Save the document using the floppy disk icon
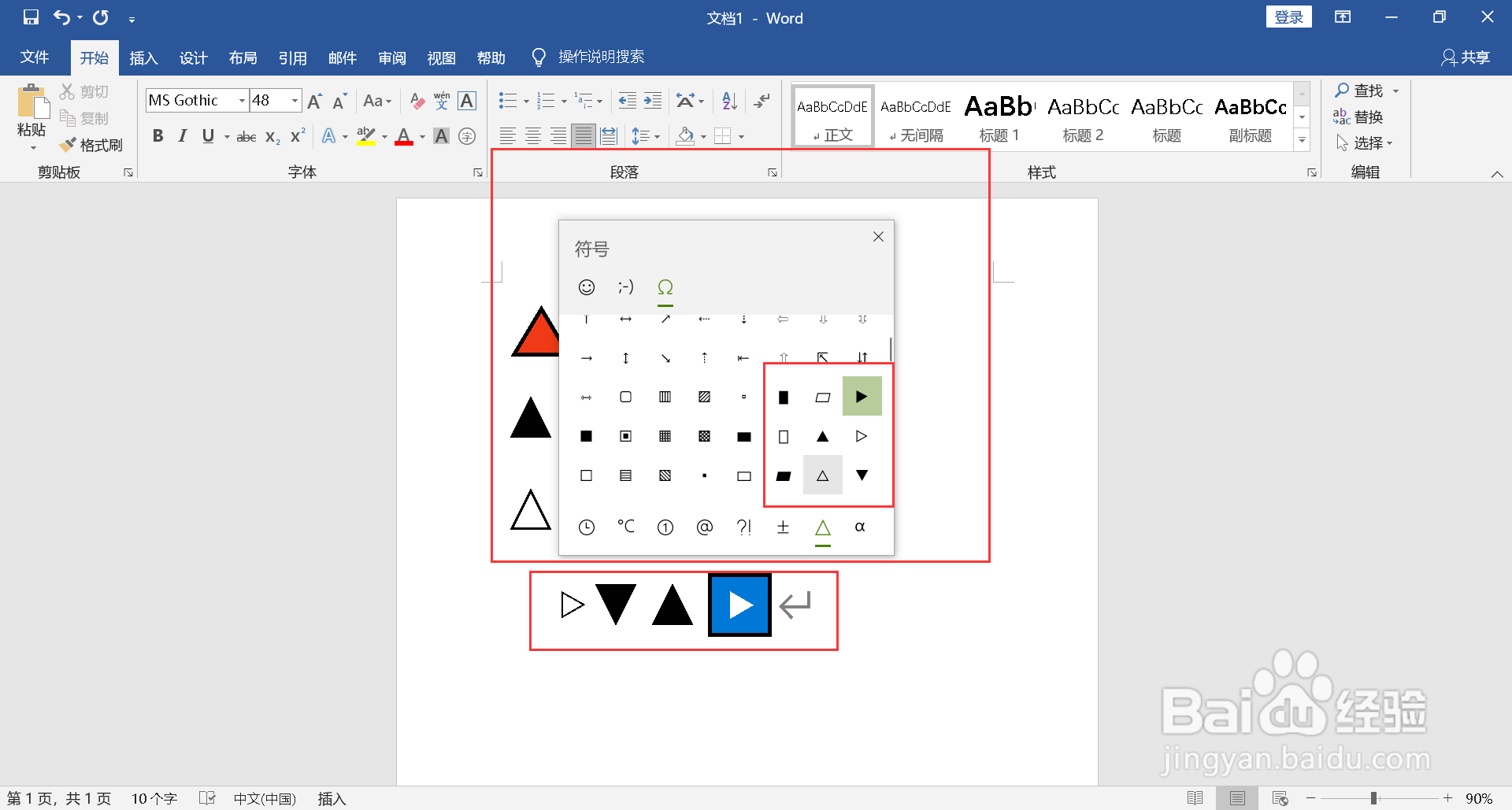The height and width of the screenshot is (810, 1512). 31,17
